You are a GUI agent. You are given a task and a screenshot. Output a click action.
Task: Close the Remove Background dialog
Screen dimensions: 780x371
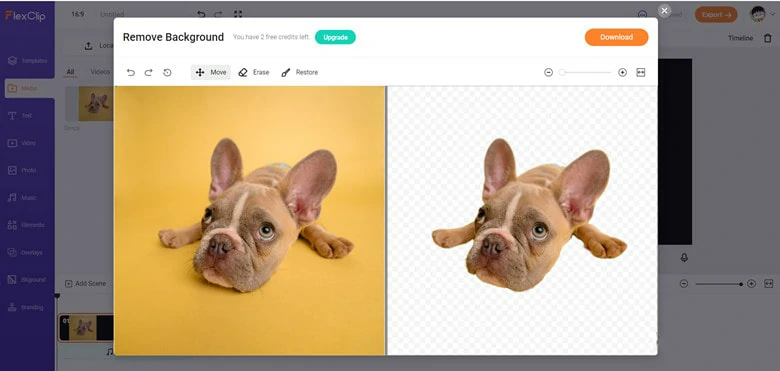664,10
